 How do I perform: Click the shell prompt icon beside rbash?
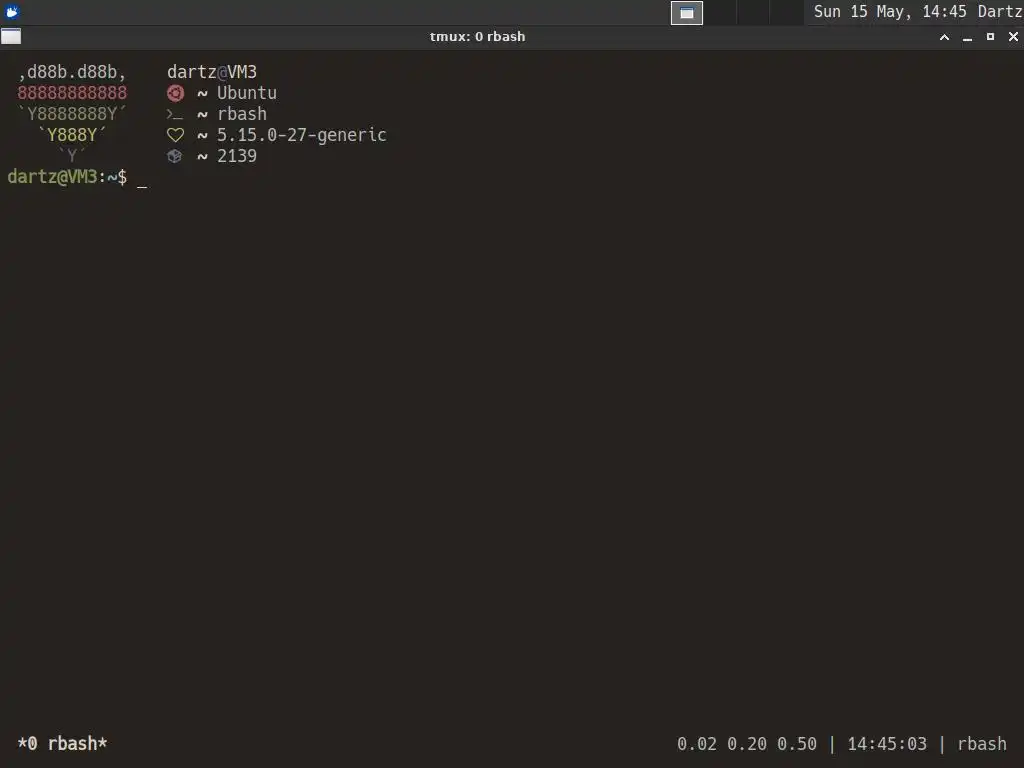174,114
